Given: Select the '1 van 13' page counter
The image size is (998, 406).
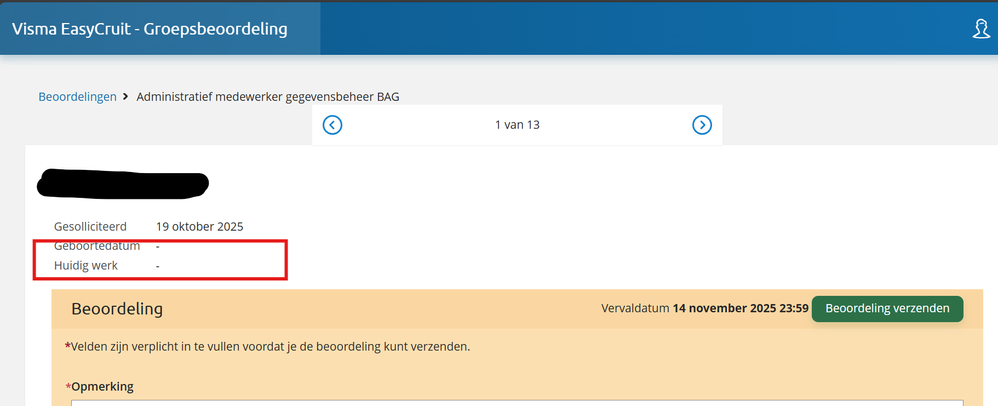Looking at the screenshot, I should tap(517, 125).
